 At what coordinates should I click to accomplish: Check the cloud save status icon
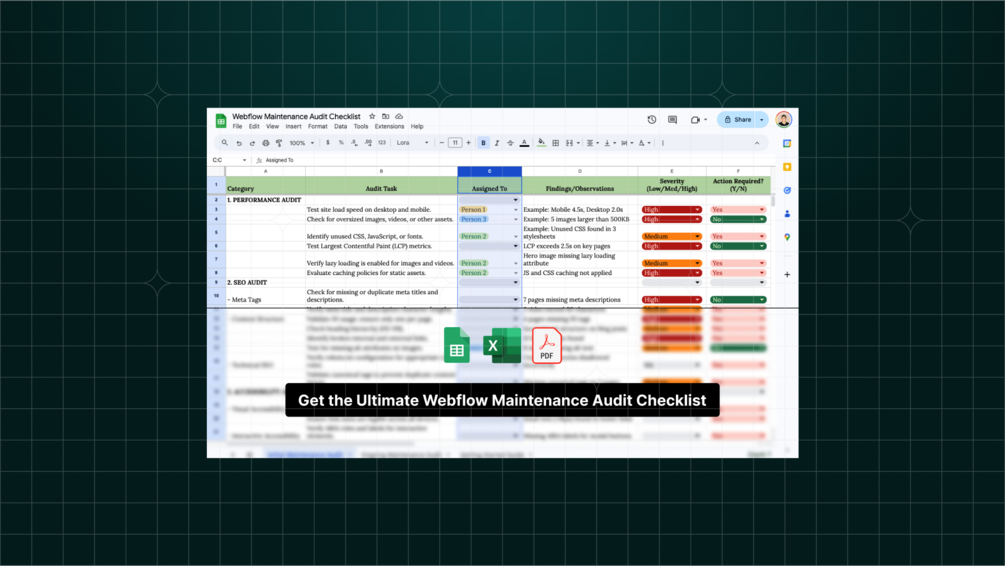tap(399, 117)
